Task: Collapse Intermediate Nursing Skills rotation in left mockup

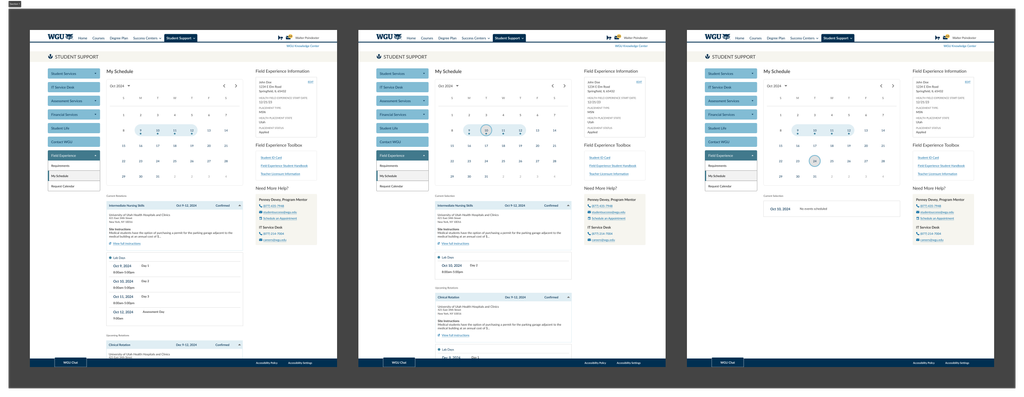Action: pyautogui.click(x=239, y=206)
